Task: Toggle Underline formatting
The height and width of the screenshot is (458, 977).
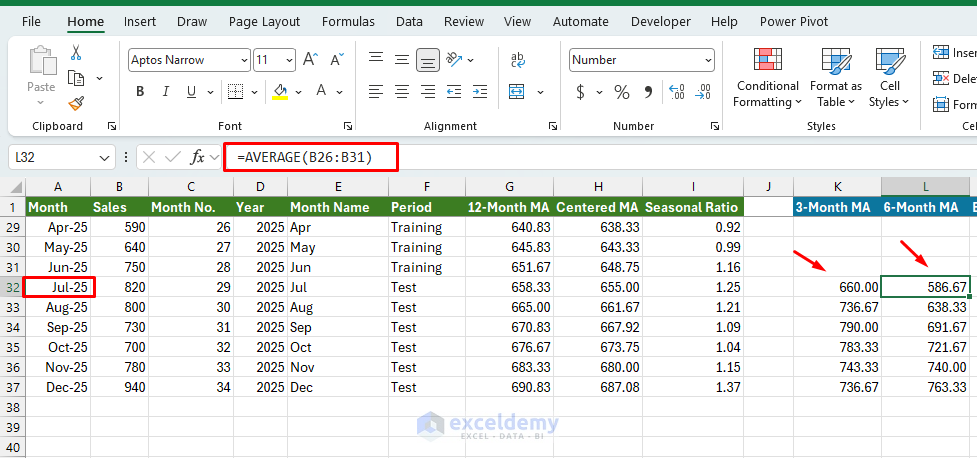Action: pyautogui.click(x=191, y=92)
